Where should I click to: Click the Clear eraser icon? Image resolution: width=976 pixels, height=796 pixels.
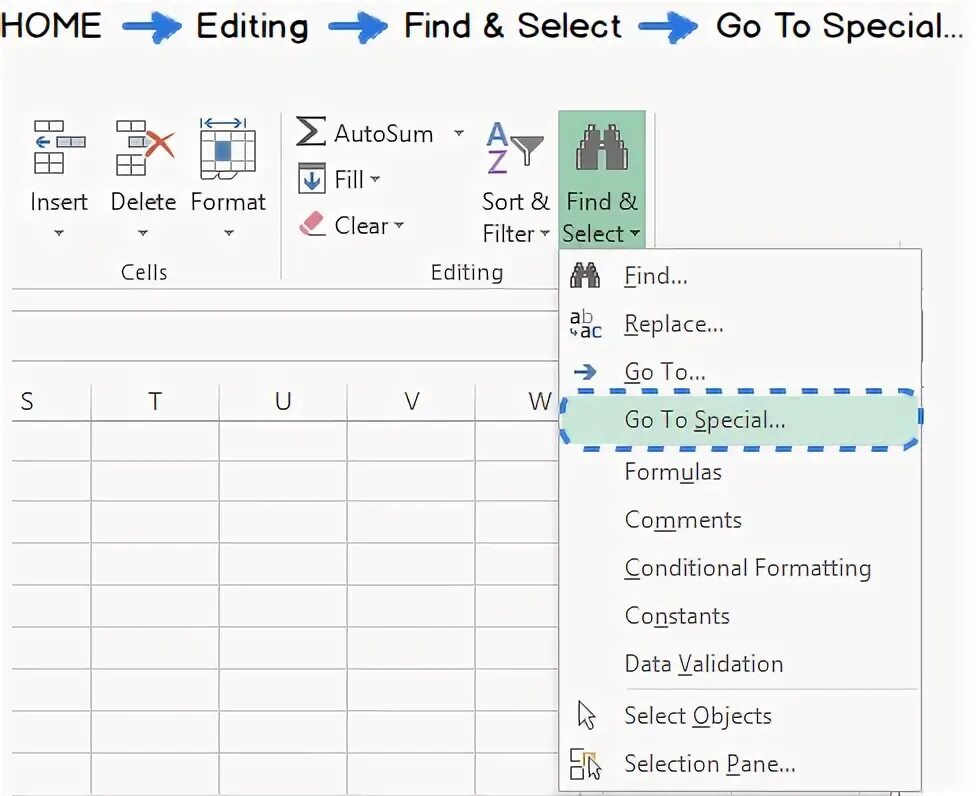tap(312, 225)
